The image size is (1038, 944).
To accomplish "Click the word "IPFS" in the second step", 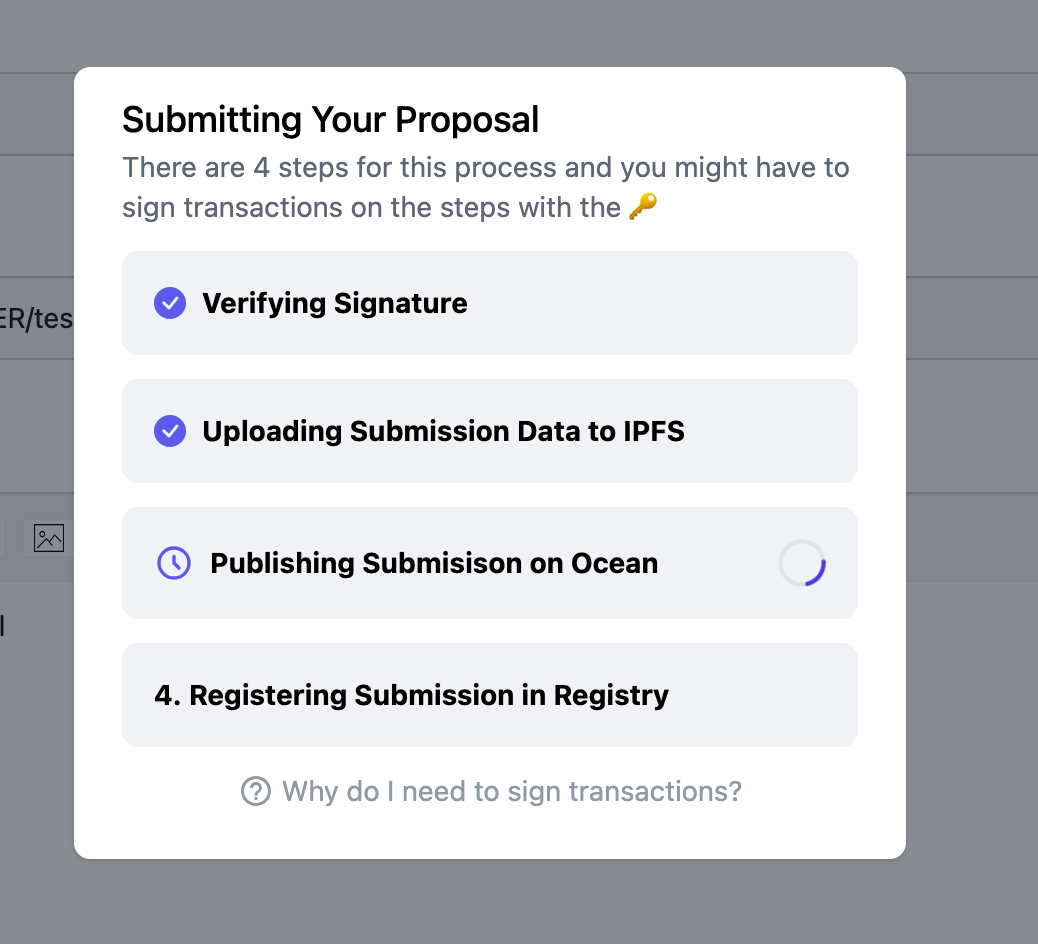I will tap(652, 431).
